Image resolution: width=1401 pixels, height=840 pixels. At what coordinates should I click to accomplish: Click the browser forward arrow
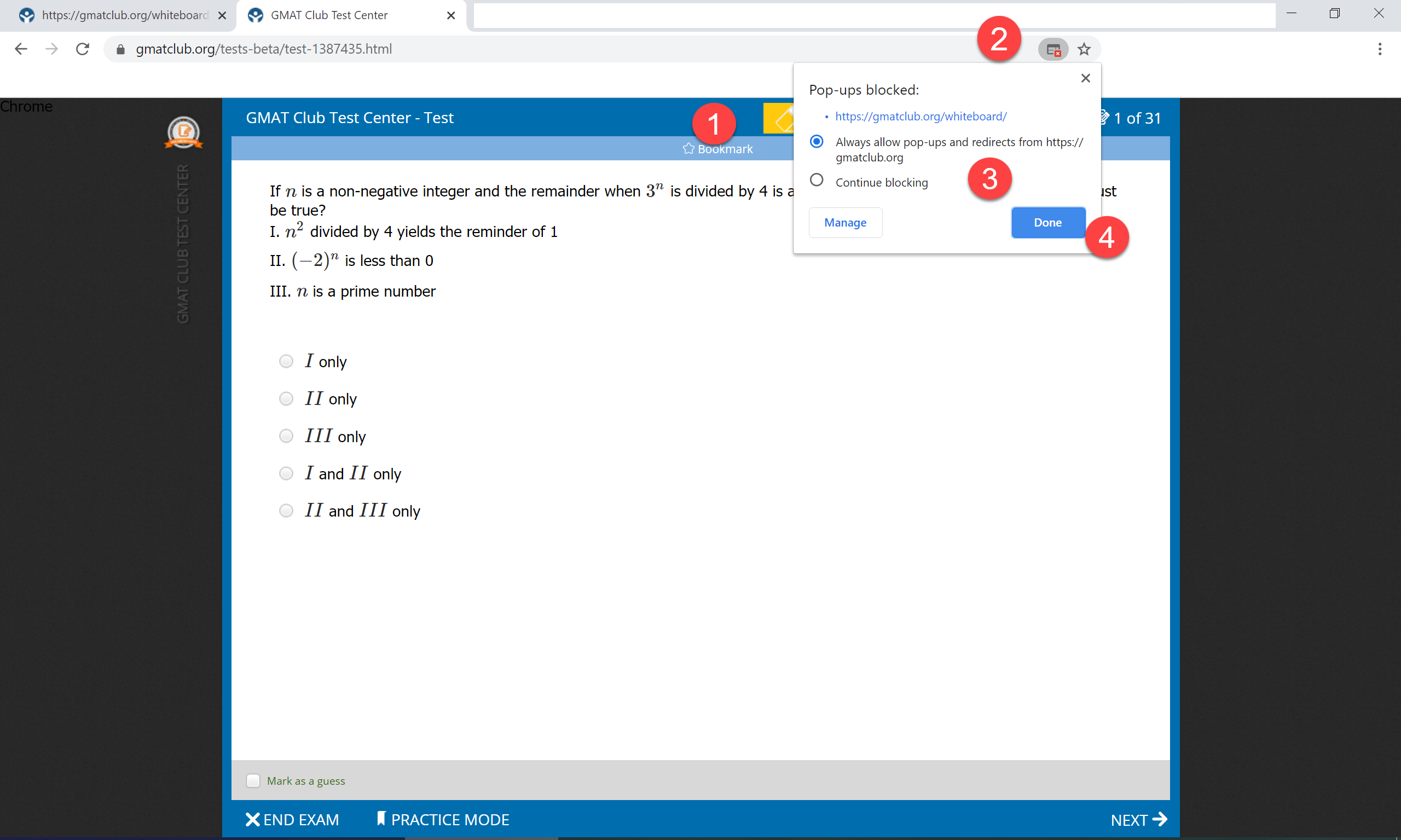click(51, 49)
